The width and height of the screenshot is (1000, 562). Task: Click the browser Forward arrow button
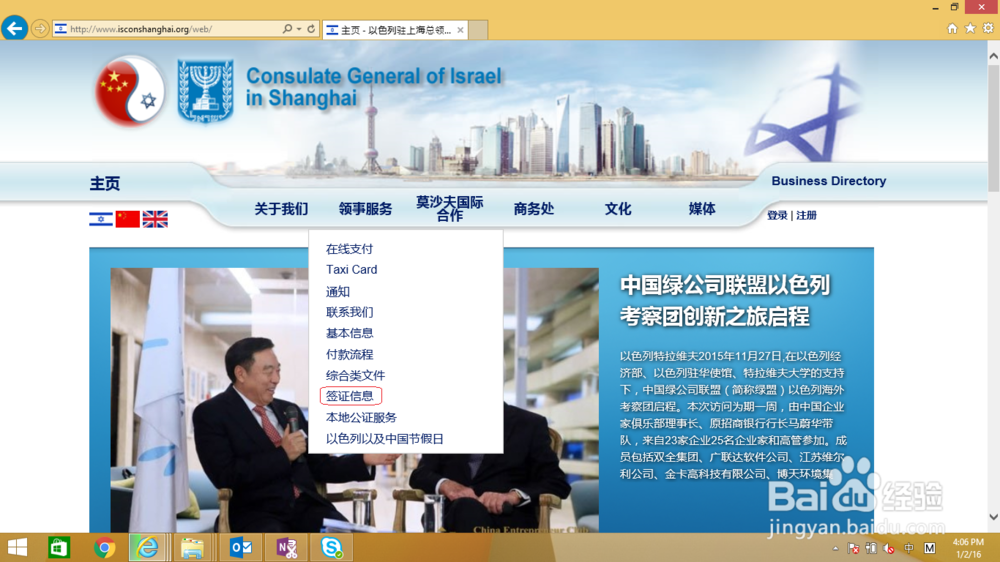[x=40, y=29]
